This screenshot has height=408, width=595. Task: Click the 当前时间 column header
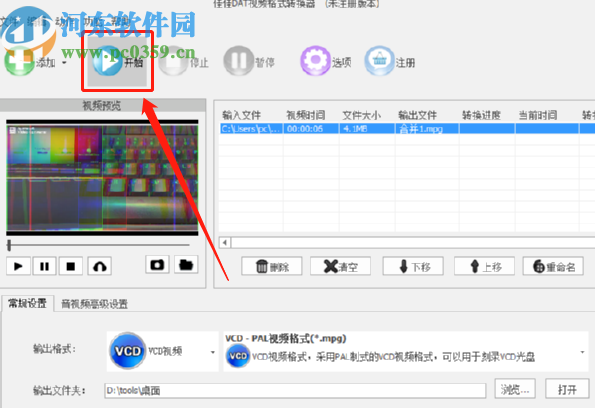[538, 115]
